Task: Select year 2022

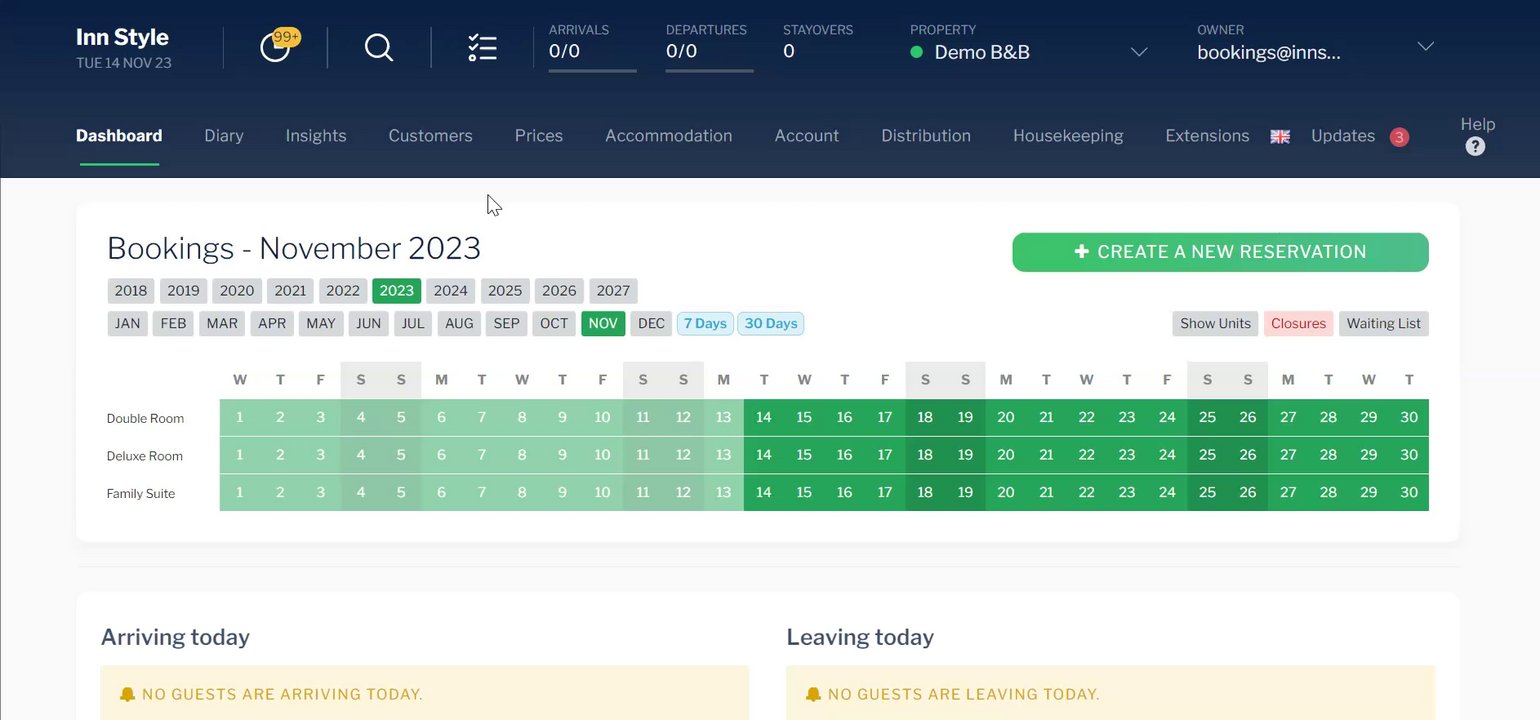Action: point(343,291)
